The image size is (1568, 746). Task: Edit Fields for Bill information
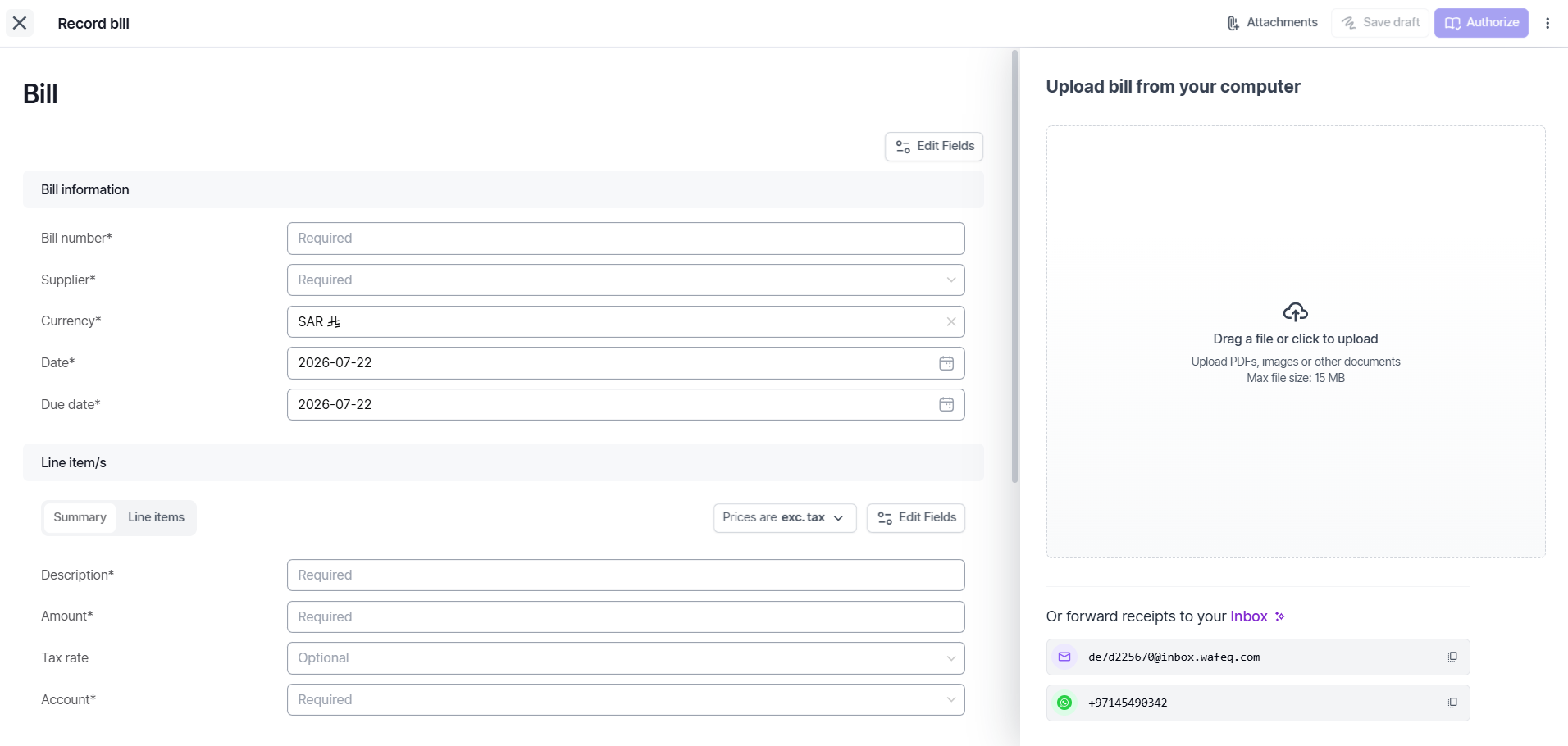click(934, 147)
